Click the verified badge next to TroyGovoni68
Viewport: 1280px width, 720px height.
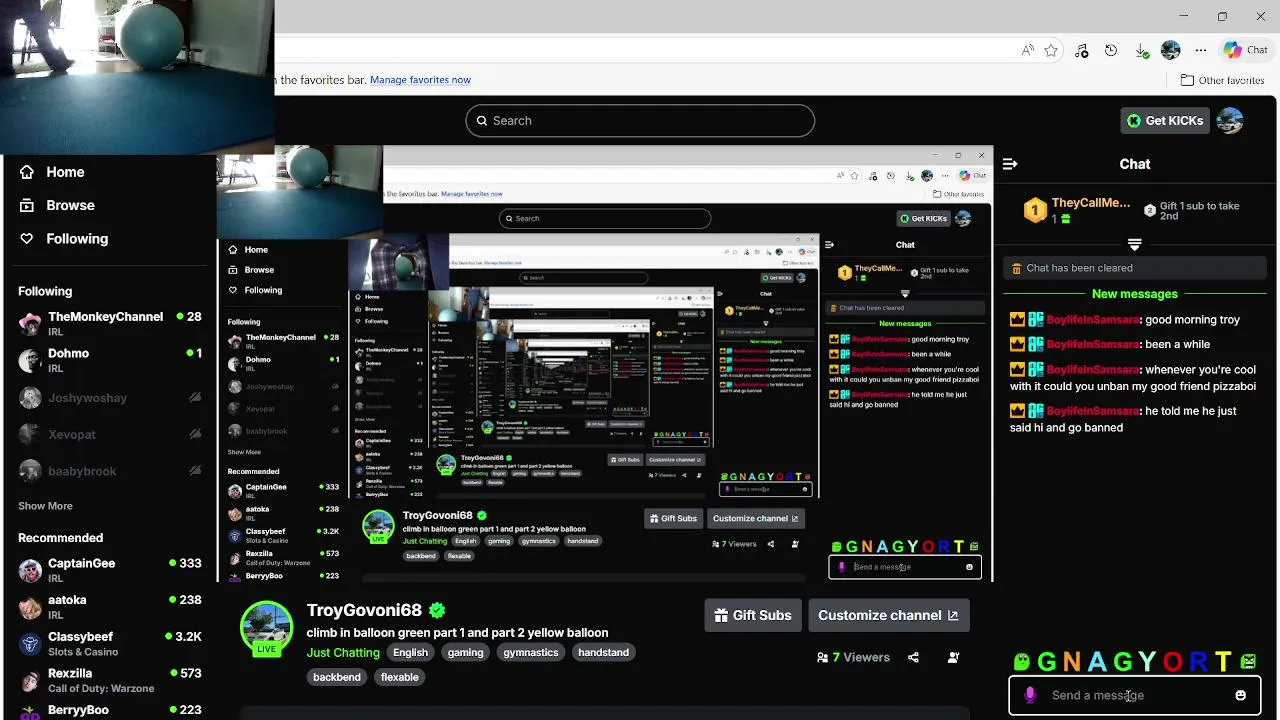[x=437, y=610]
